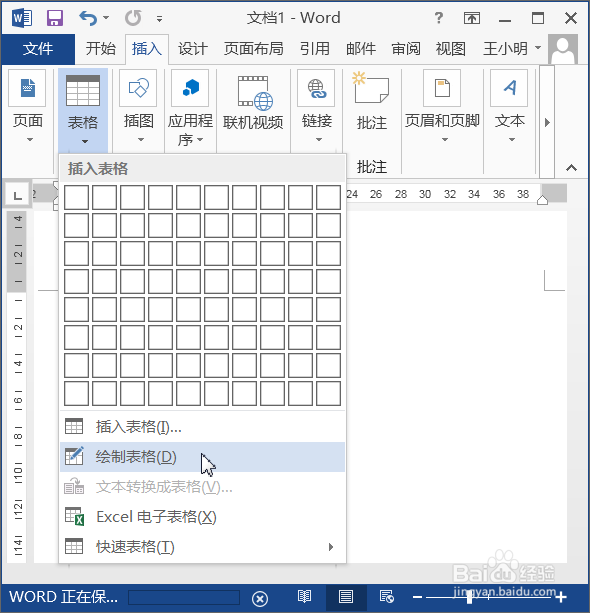Open Excel 电子表格(X) option
This screenshot has width=590, height=613.
[x=203, y=517]
